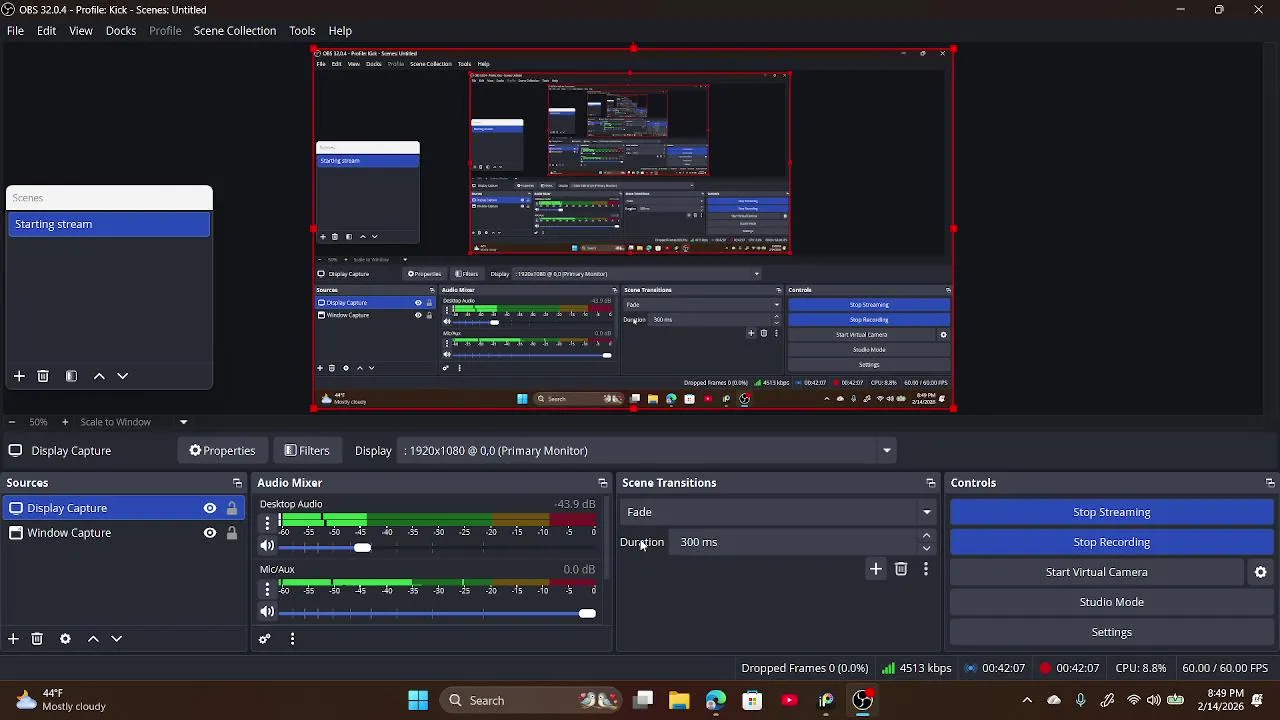Remove selected source using trash icon
This screenshot has width=1280, height=720.
pos(37,639)
